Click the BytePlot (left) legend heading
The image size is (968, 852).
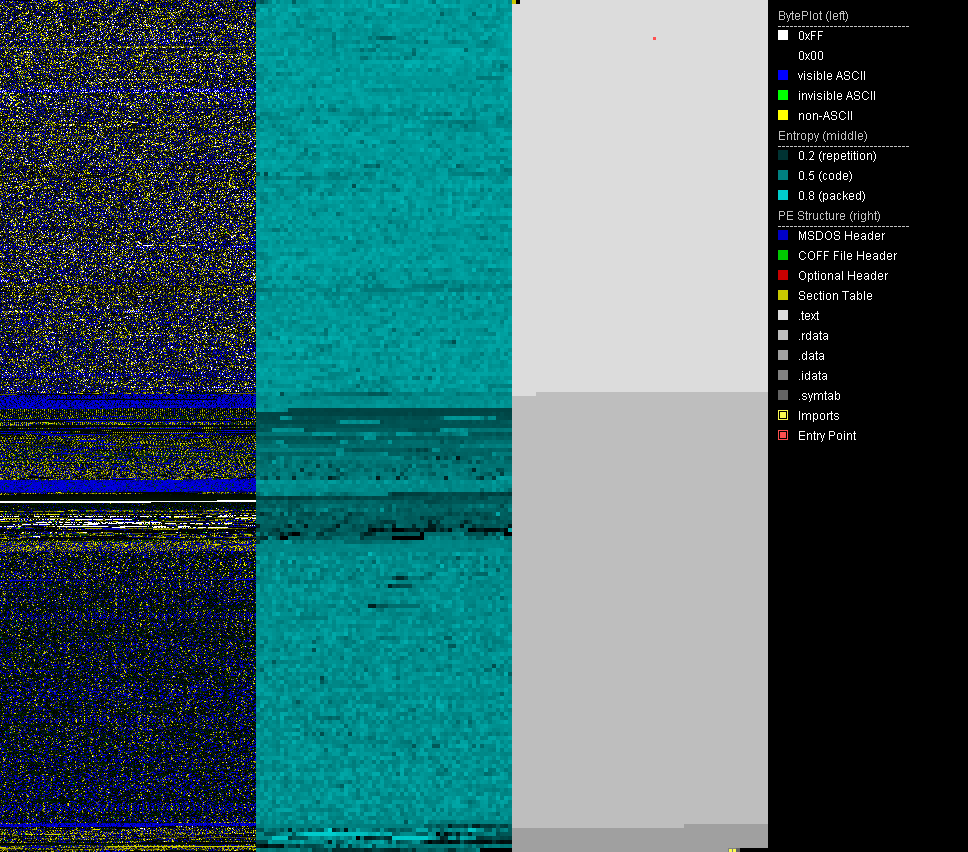[813, 16]
